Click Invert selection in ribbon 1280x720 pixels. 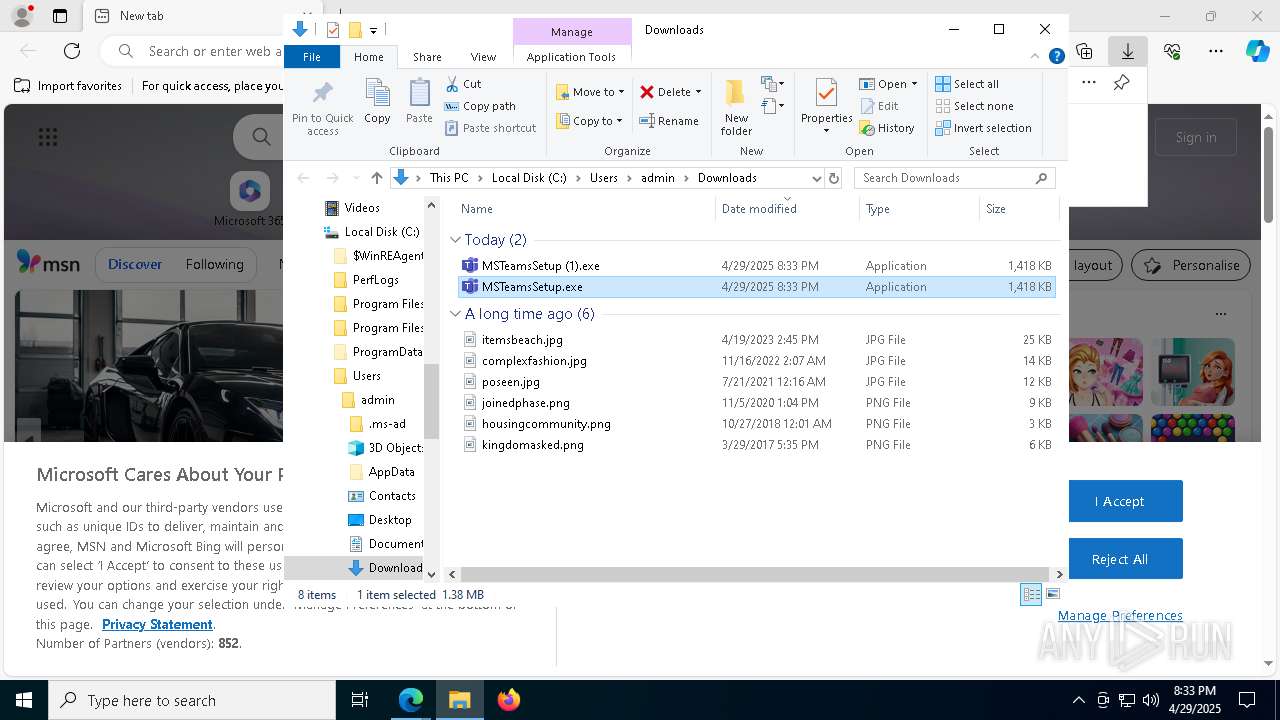(x=983, y=128)
